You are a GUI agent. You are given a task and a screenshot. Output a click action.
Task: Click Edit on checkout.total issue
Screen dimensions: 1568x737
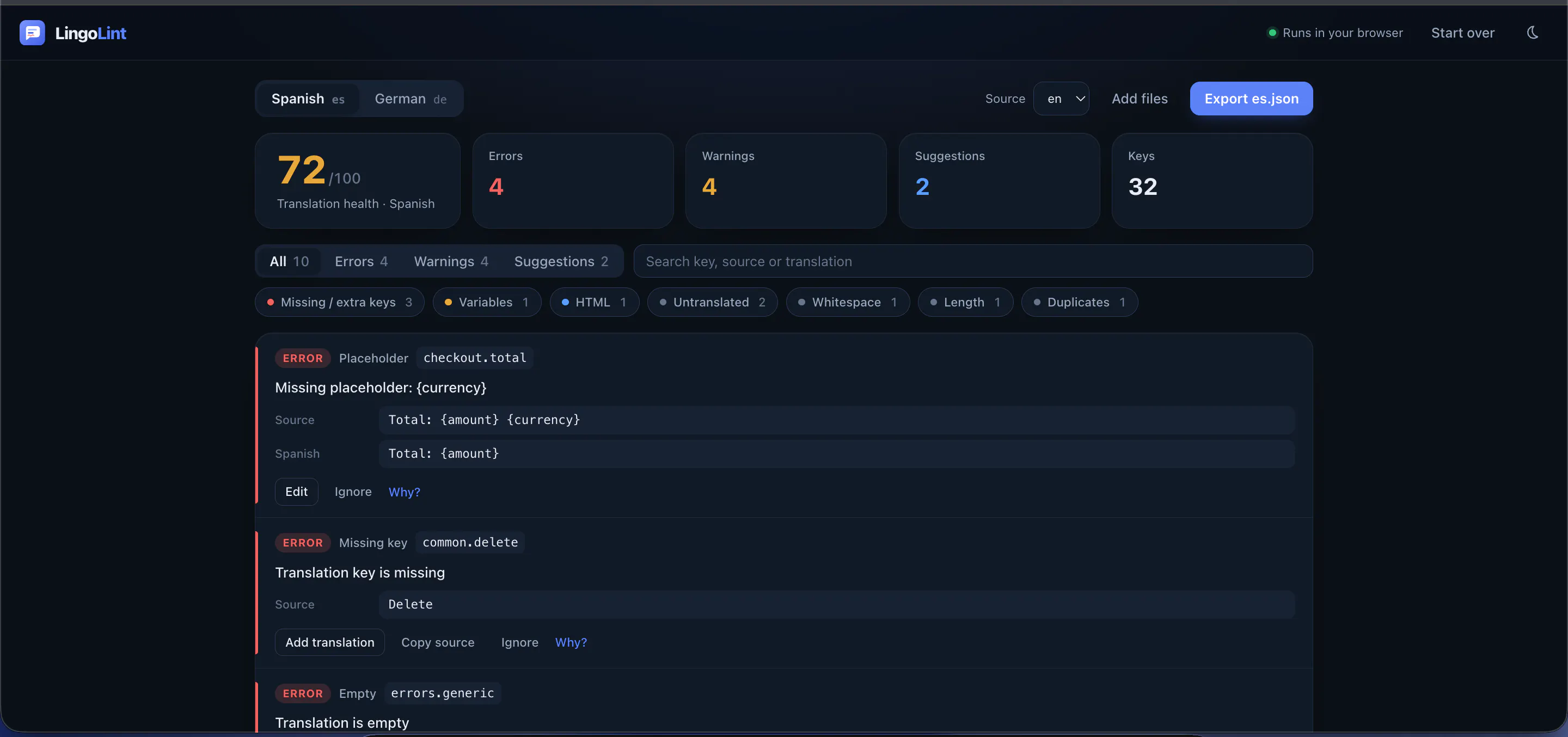tap(296, 492)
